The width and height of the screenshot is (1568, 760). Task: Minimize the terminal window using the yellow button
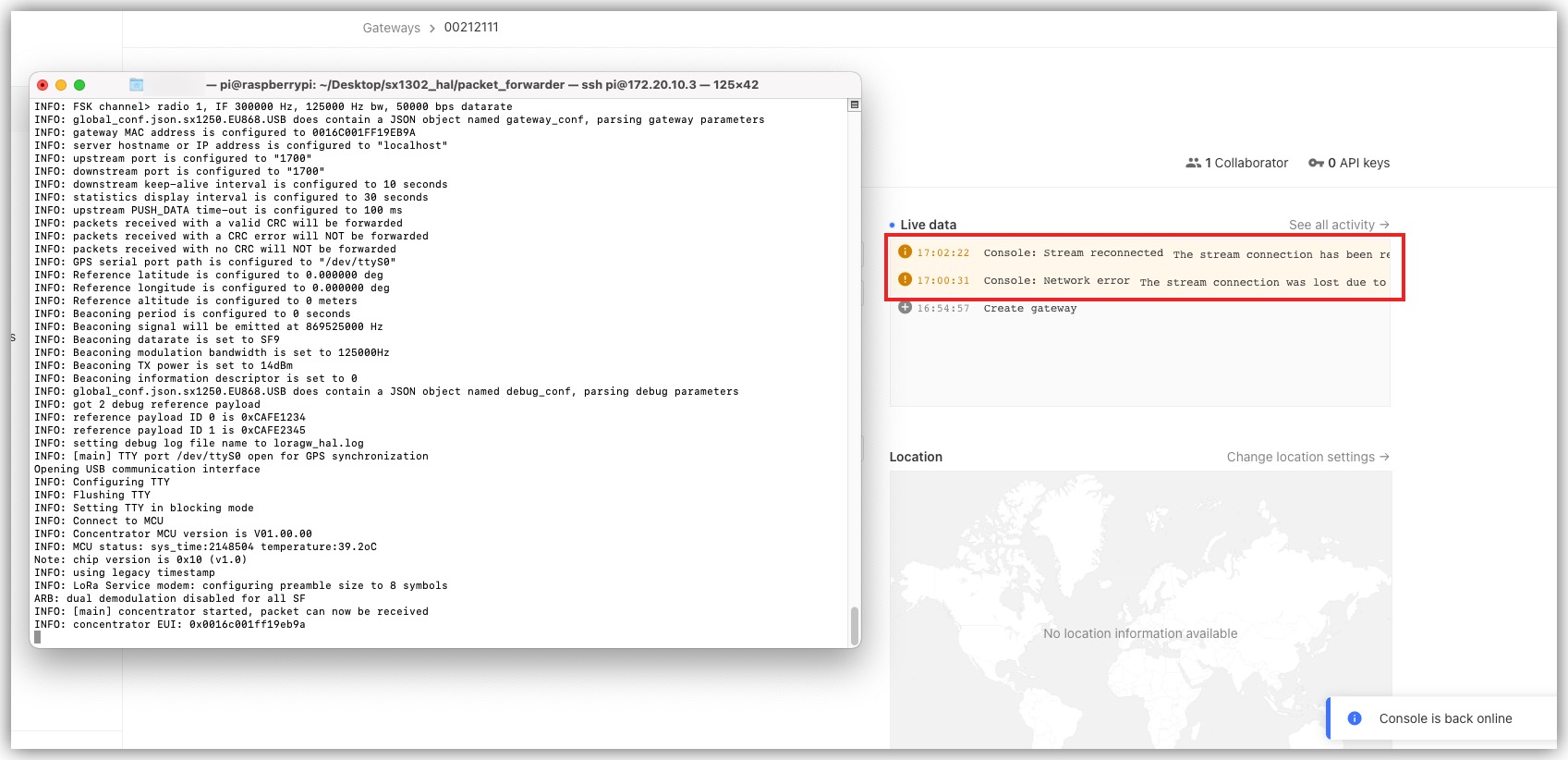click(x=61, y=85)
